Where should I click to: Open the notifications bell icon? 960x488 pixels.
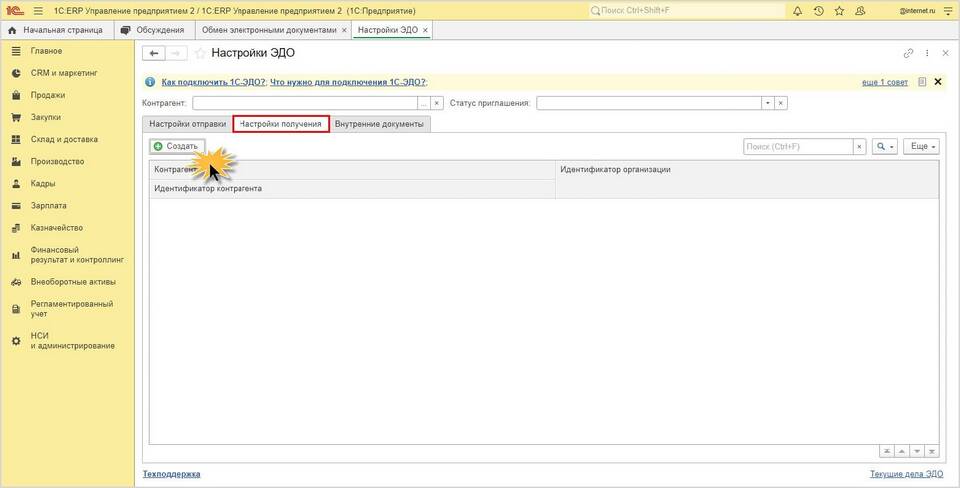point(797,11)
